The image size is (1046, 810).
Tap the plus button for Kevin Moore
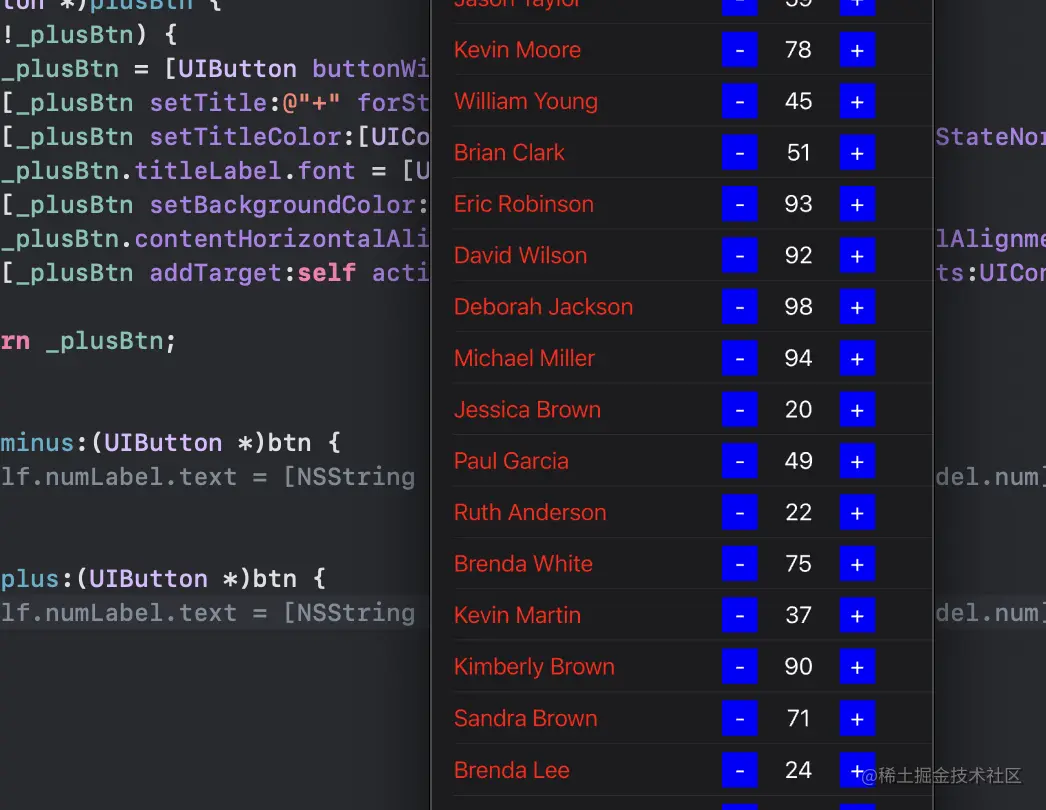857,50
